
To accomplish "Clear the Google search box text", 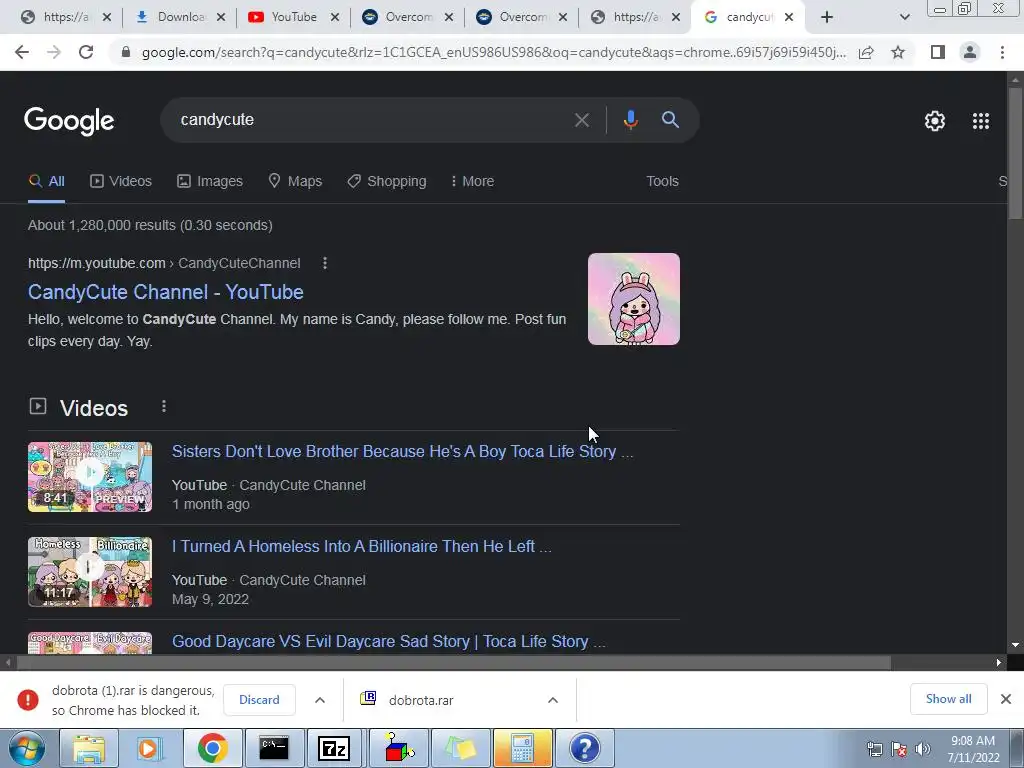I will [581, 120].
